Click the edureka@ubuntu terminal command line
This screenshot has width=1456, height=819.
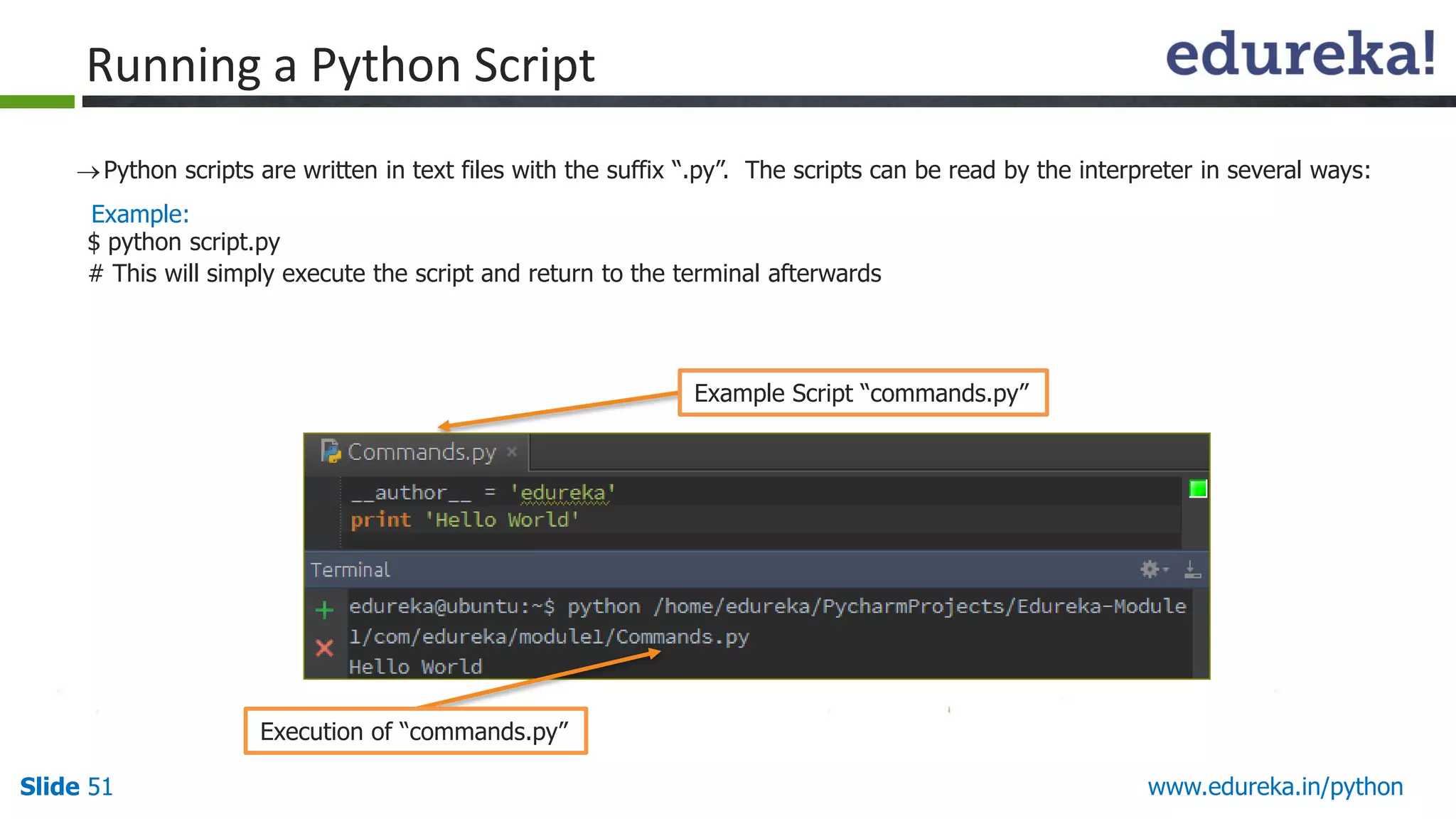point(767,606)
